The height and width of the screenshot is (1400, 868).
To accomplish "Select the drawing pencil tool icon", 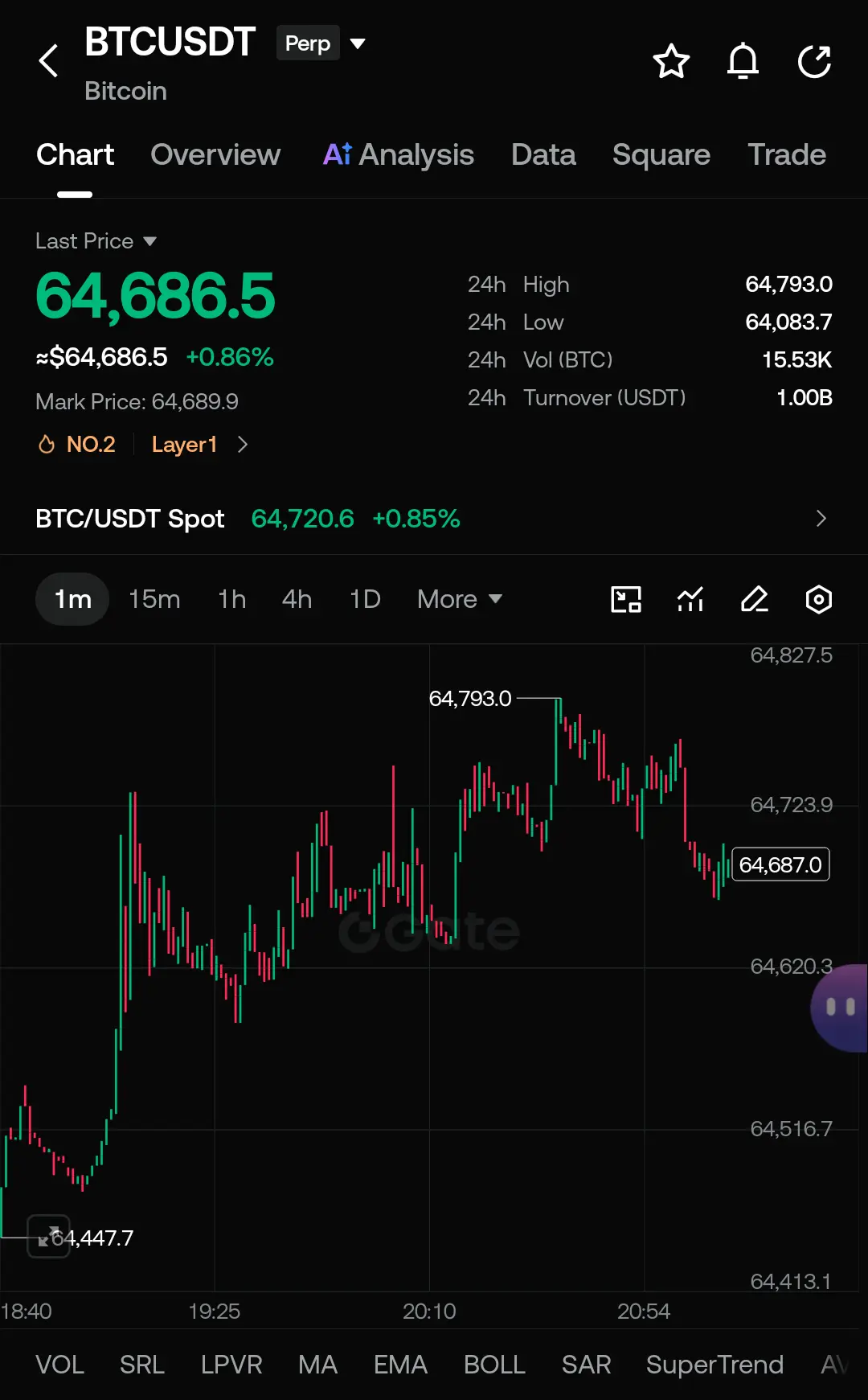I will pos(754,599).
